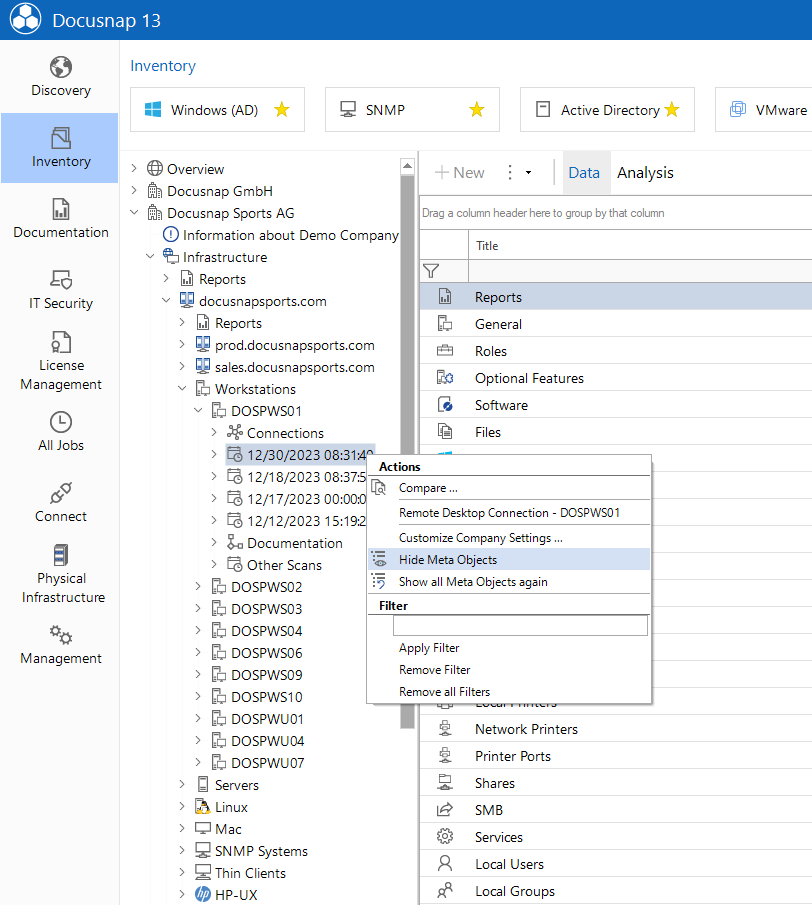The height and width of the screenshot is (905, 812).
Task: Click the Title column filter cell
Action: click(640, 271)
